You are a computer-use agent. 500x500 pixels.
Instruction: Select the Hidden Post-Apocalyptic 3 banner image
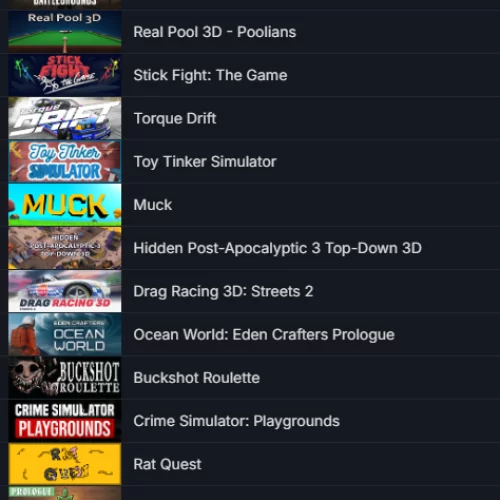coord(65,248)
